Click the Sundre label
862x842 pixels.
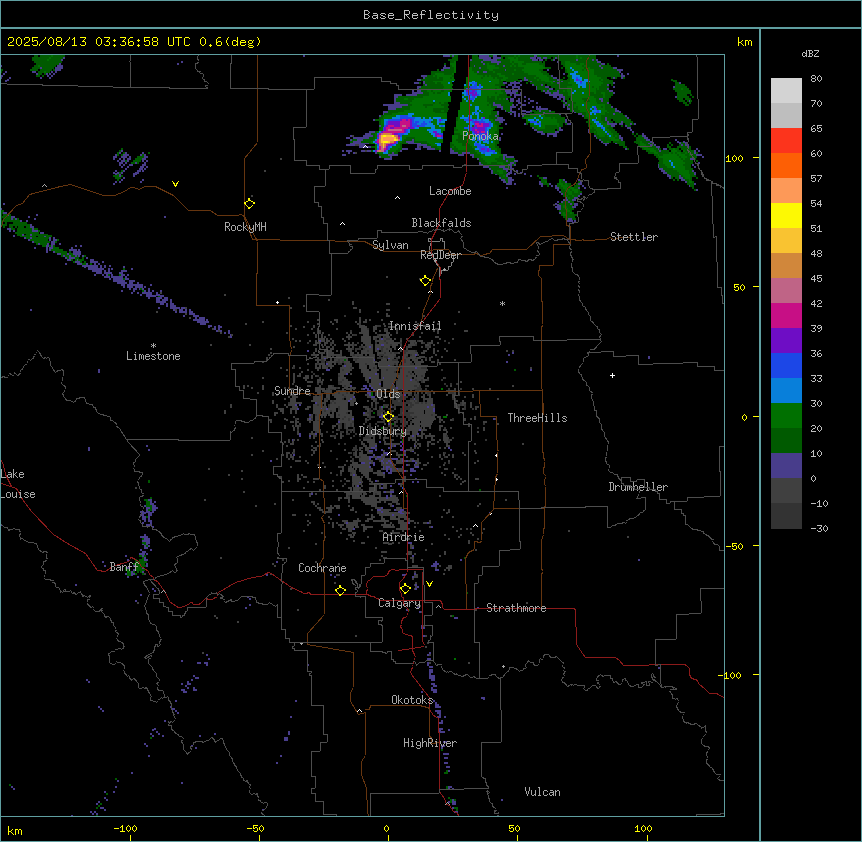pyautogui.click(x=292, y=391)
